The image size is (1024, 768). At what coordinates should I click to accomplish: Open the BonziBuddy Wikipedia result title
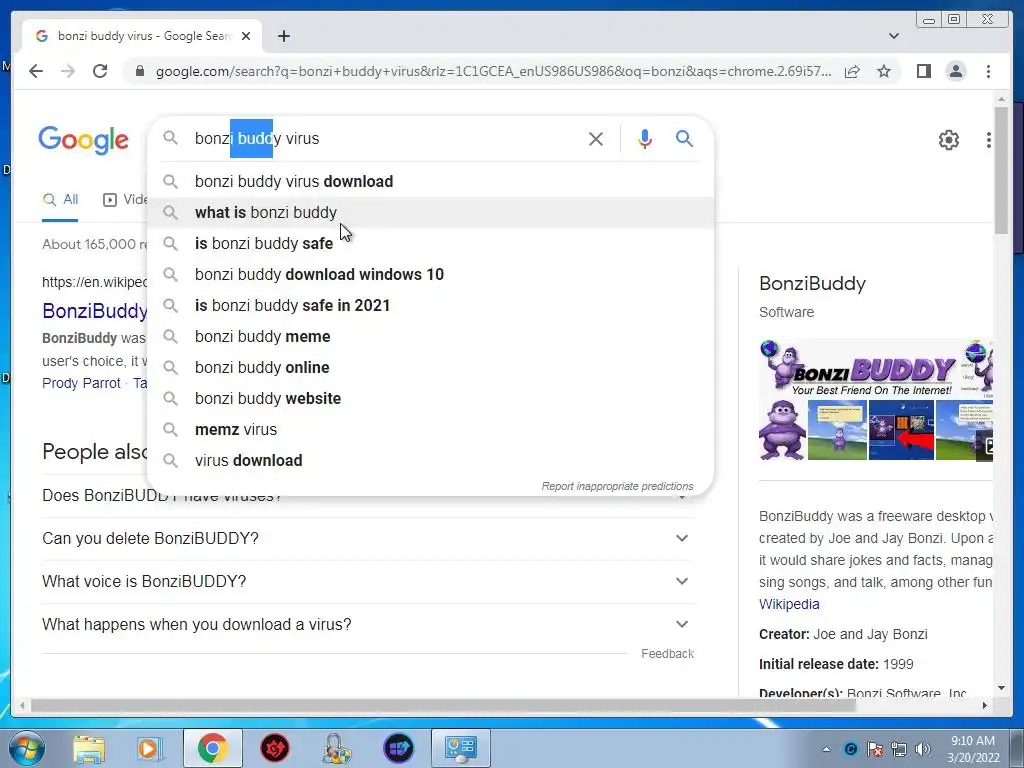[95, 311]
